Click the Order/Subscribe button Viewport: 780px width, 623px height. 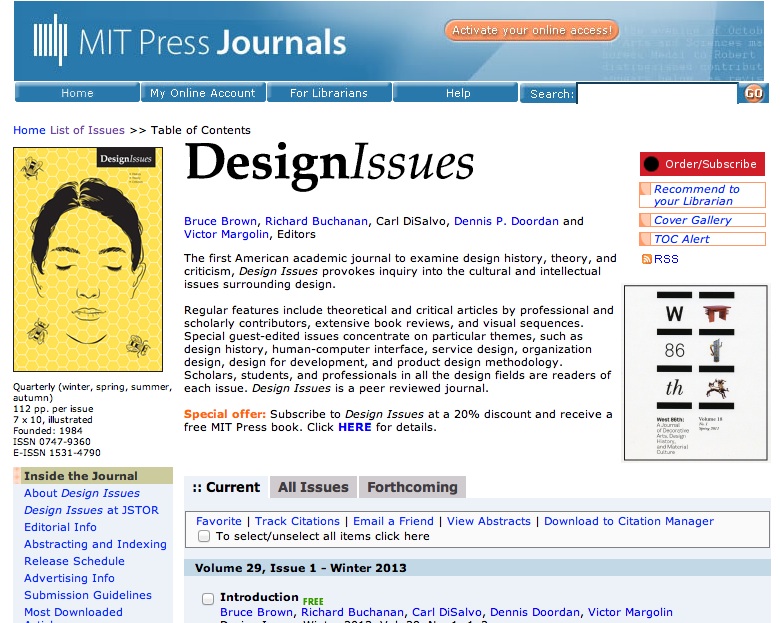point(702,164)
